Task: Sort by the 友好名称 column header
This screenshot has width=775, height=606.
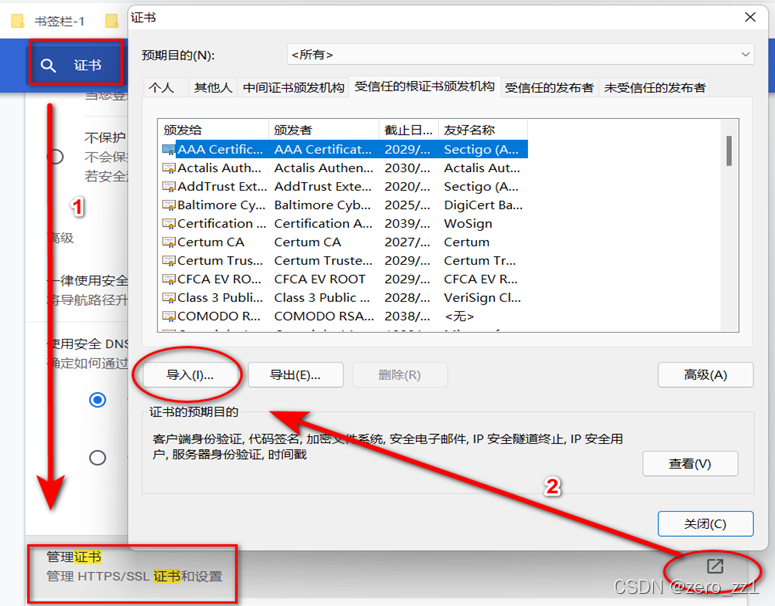Action: (483, 130)
